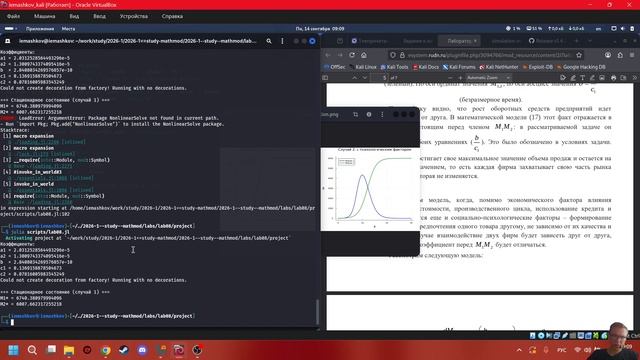Screen dimensions: 640x360
Task: Open the Вид menu
Action: (x=74, y=16)
